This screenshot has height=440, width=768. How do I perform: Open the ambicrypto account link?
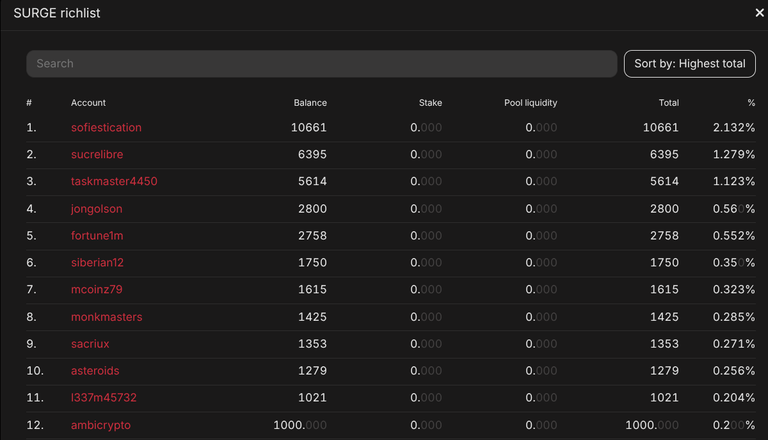[x=101, y=425]
